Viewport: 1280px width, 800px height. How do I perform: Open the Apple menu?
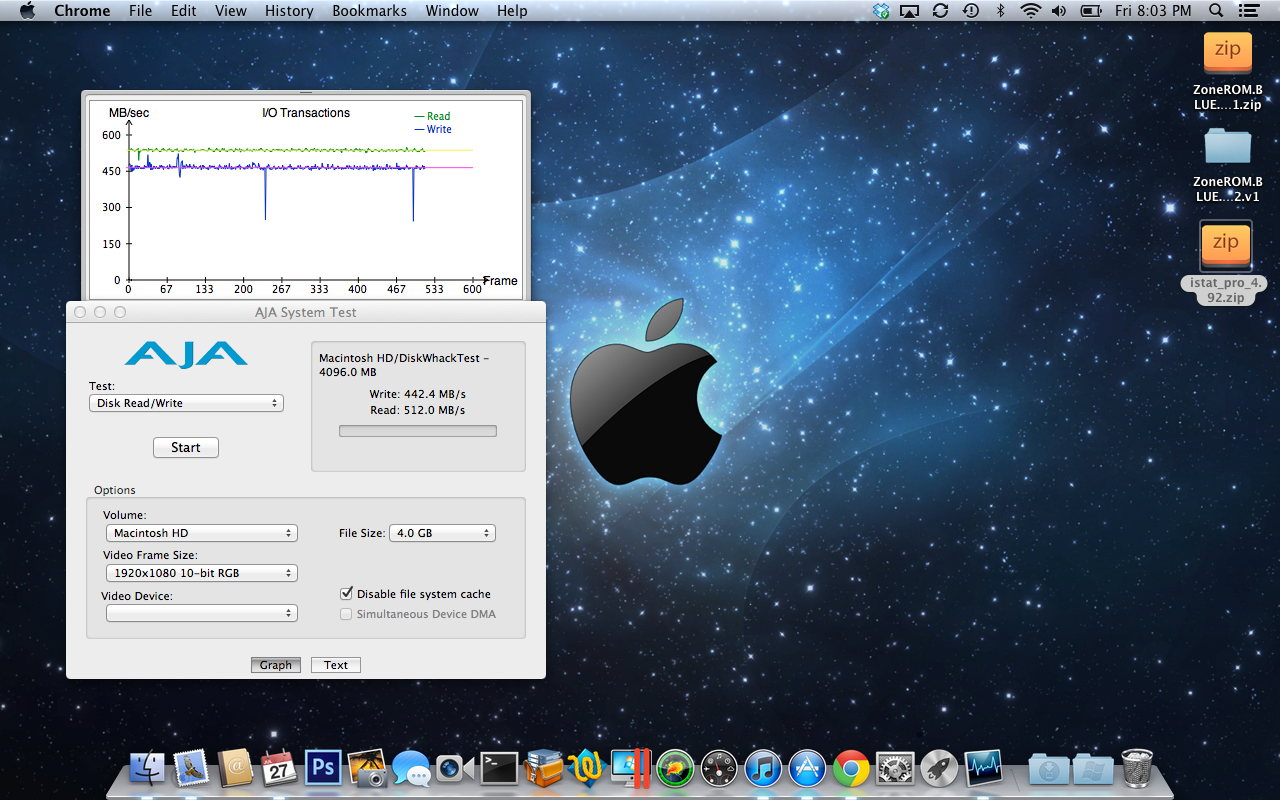pyautogui.click(x=27, y=11)
